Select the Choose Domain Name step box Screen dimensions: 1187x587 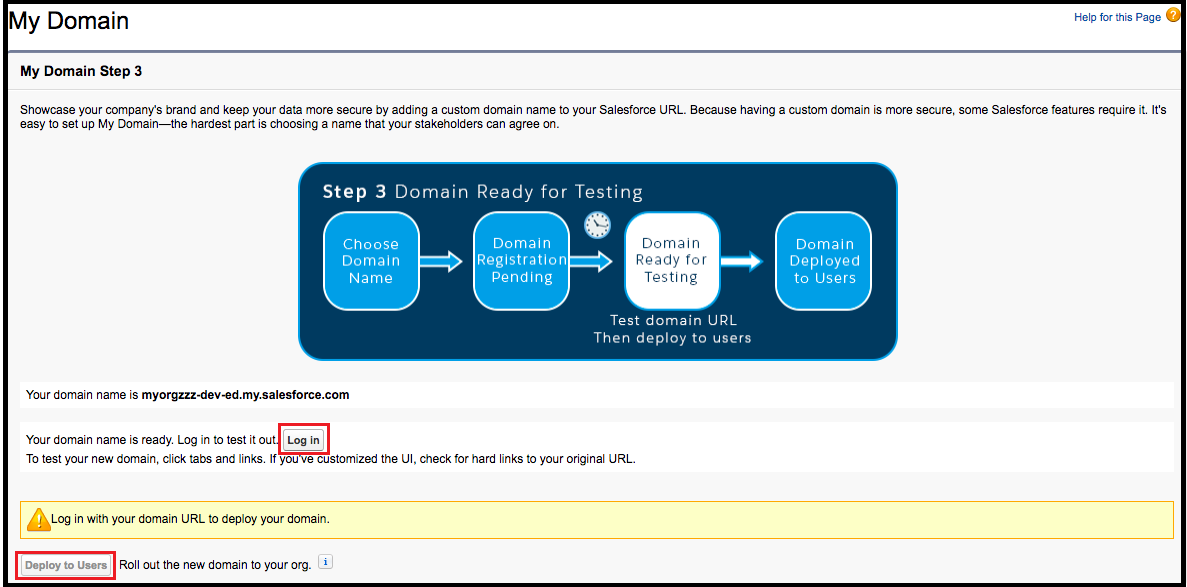coord(371,261)
